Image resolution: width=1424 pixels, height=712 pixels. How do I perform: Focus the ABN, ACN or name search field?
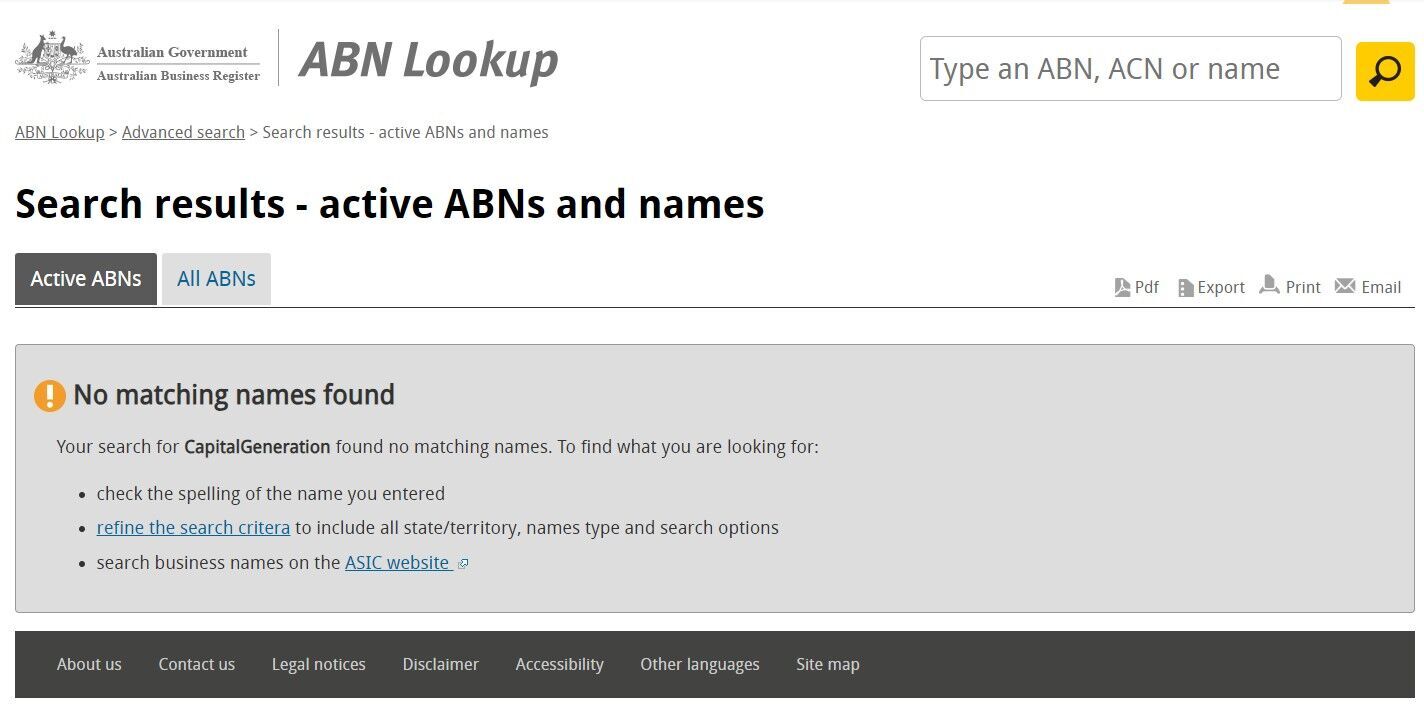pyautogui.click(x=1130, y=69)
